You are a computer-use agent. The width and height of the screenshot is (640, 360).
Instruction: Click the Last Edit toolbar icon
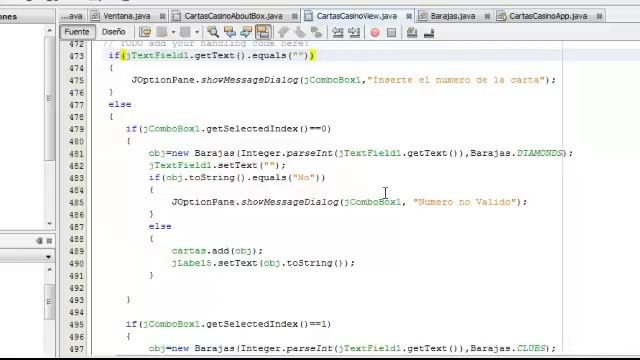(145, 32)
